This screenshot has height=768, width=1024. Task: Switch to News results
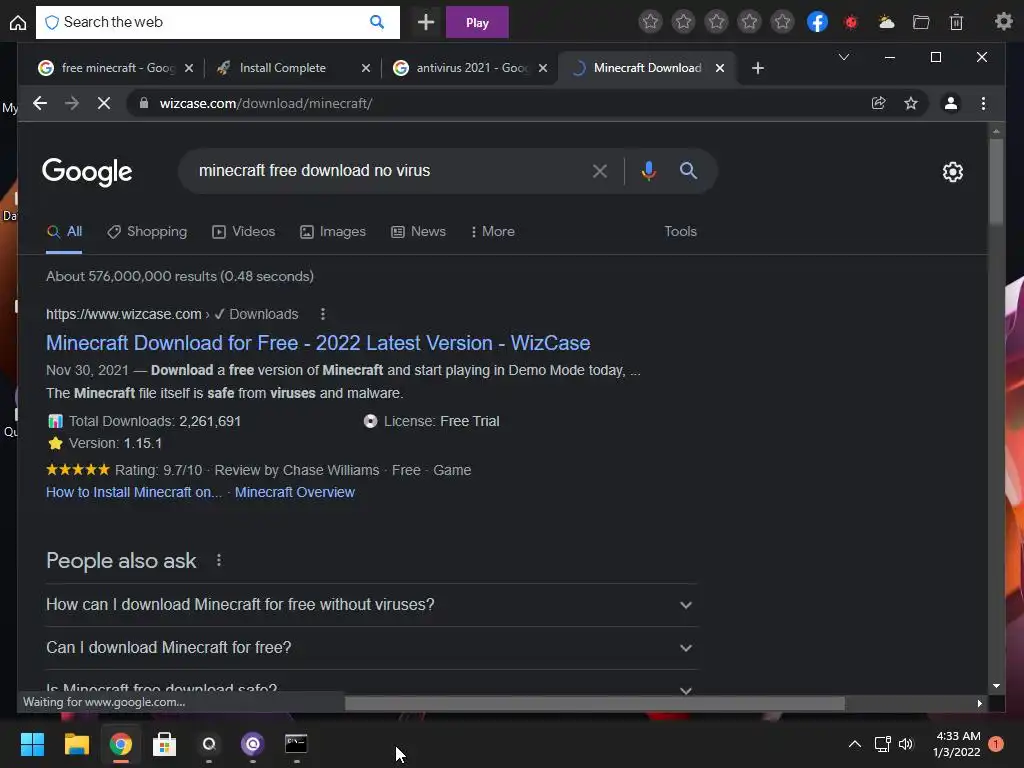[419, 232]
